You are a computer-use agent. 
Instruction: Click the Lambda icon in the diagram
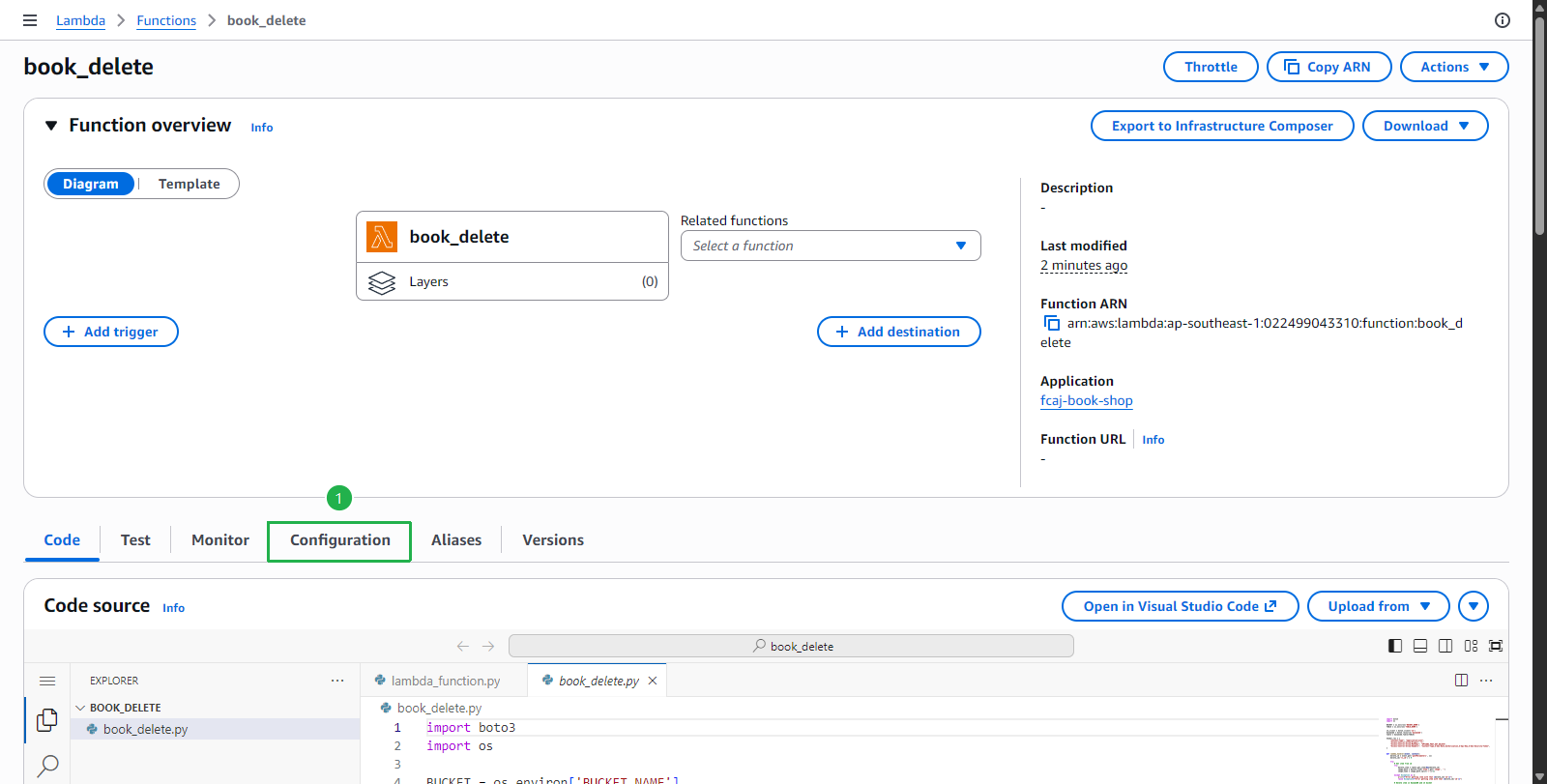click(382, 237)
